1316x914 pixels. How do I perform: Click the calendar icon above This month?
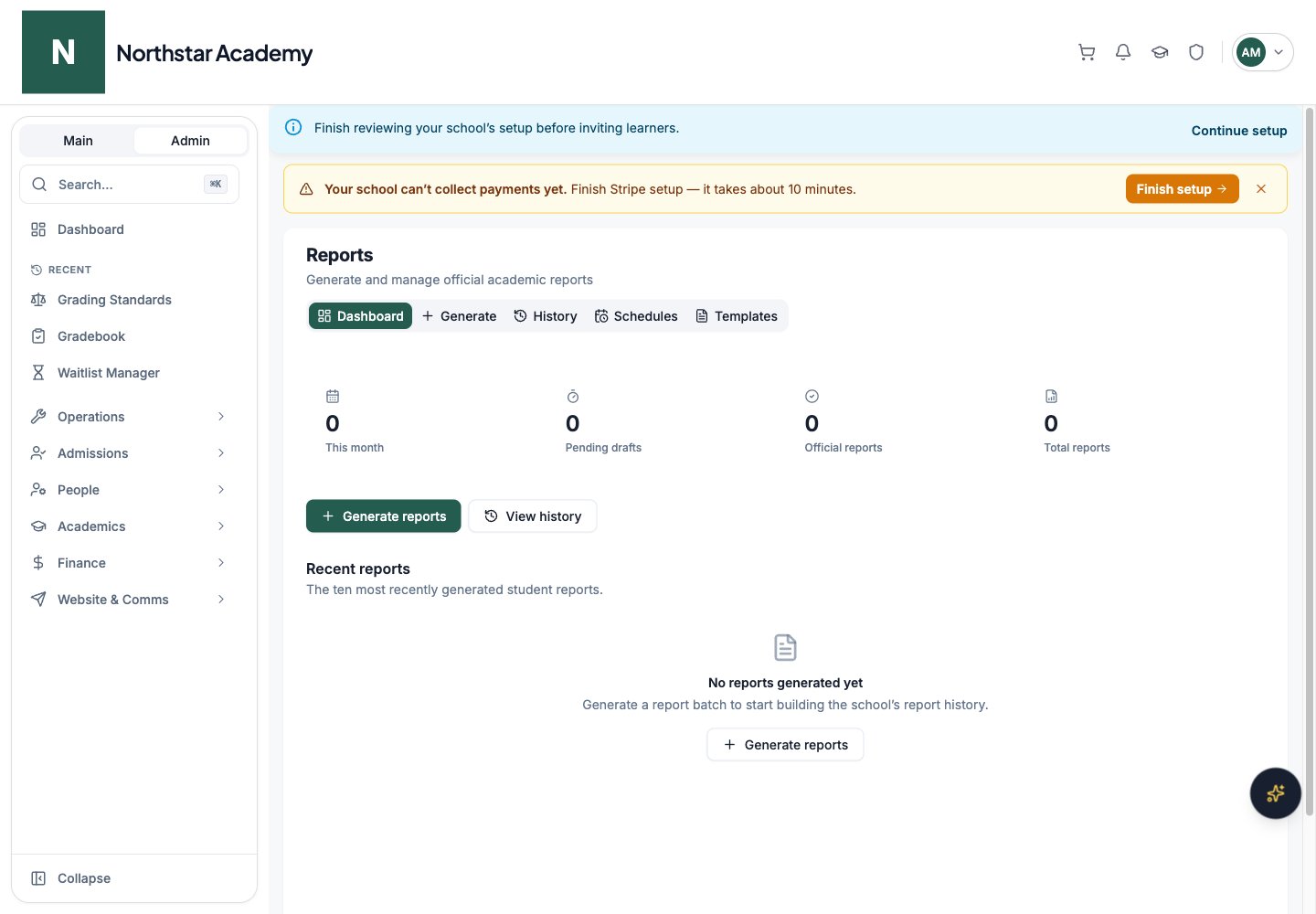[333, 397]
